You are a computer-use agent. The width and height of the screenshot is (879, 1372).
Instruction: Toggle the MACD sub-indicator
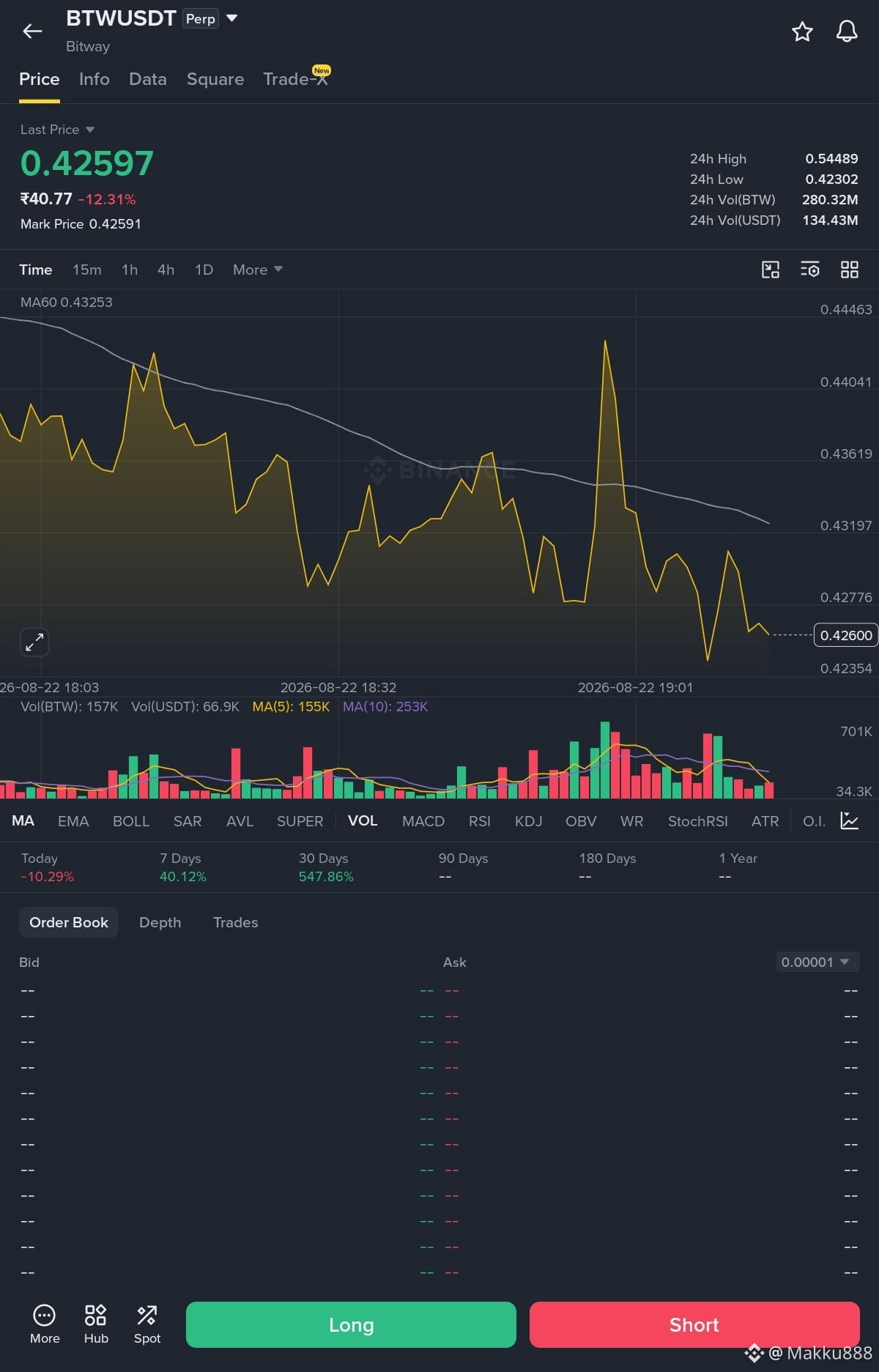pos(423,821)
